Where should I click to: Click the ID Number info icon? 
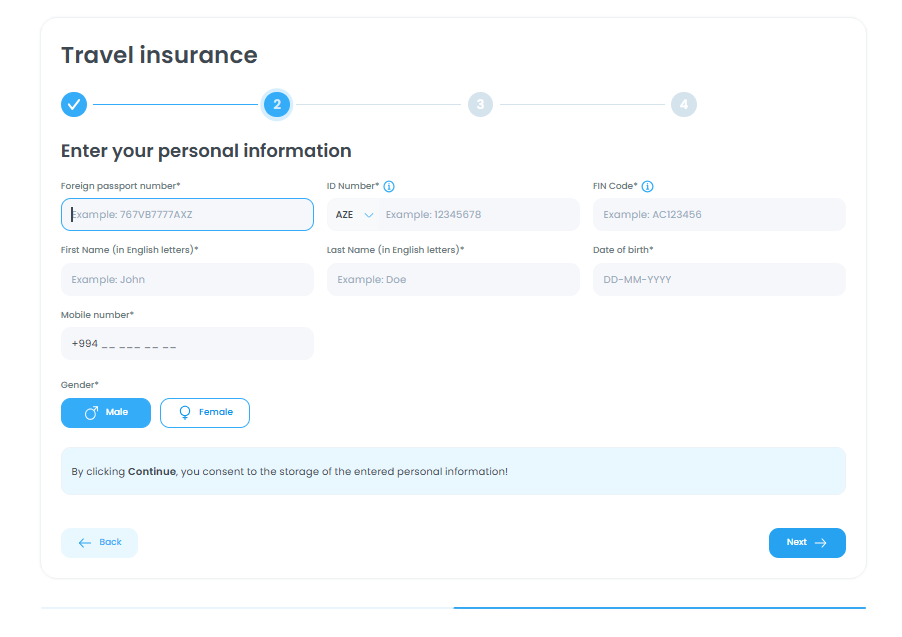tap(389, 186)
